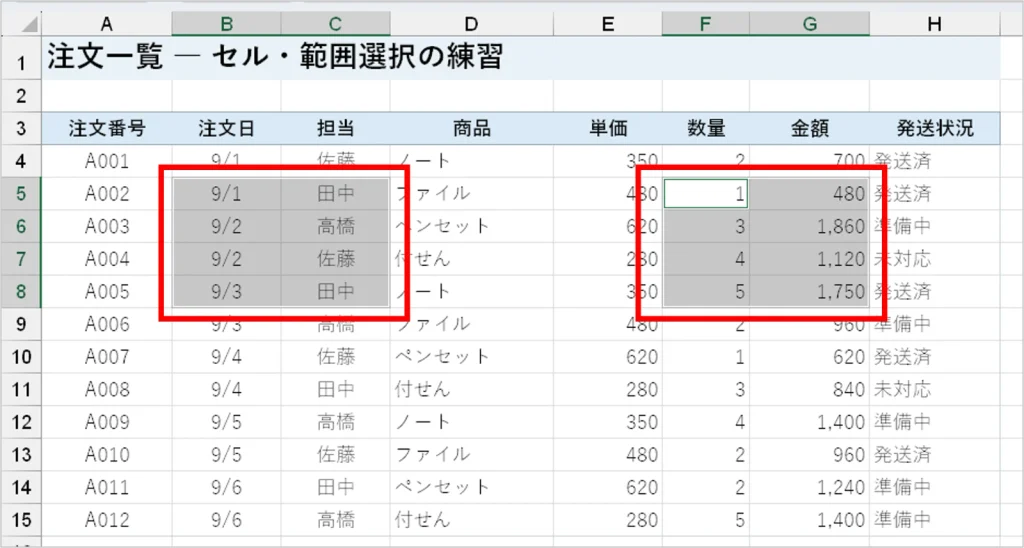Click cell A007

107,357
